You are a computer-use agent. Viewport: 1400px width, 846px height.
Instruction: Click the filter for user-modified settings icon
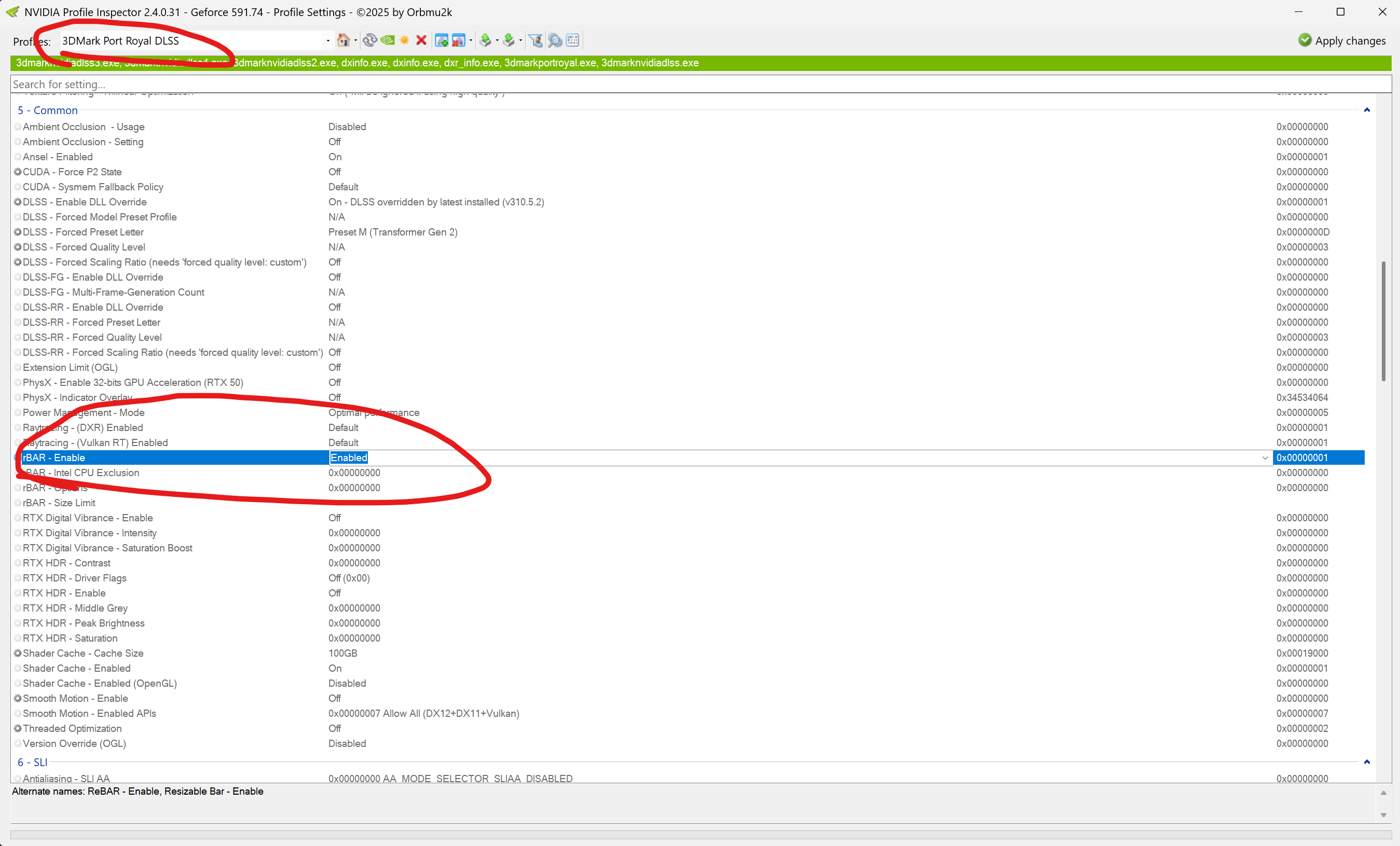pyautogui.click(x=535, y=40)
